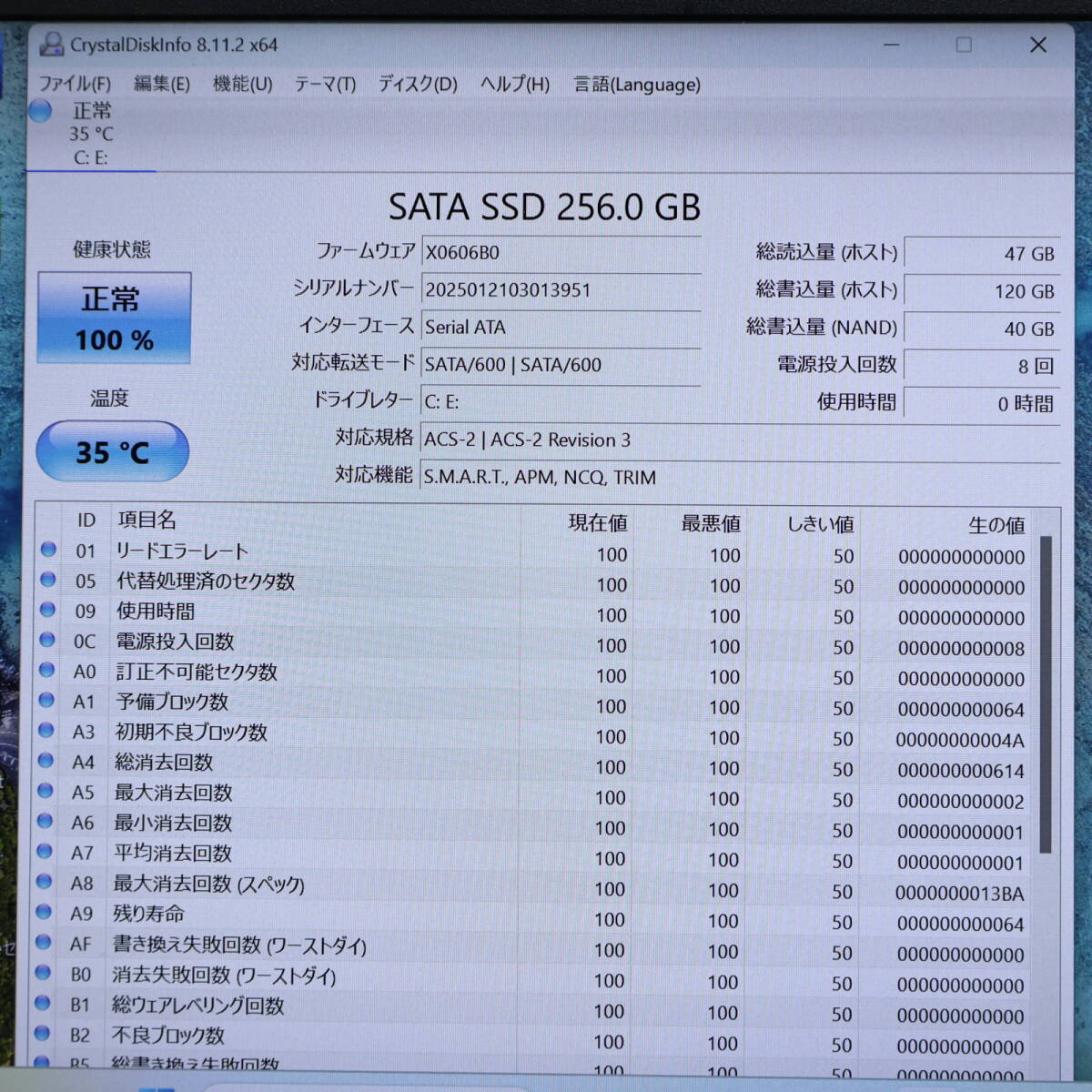Image resolution: width=1092 pixels, height=1092 pixels.
Task: Open the 言語(Language) menu
Action: [x=637, y=85]
